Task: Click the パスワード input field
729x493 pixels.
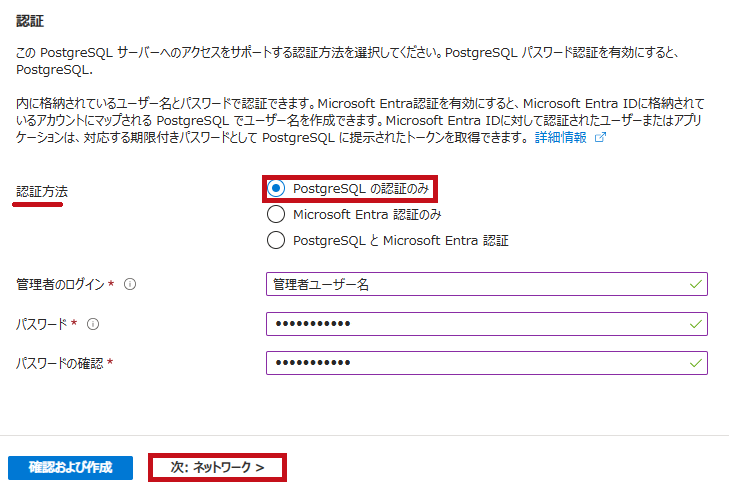Action: pyautogui.click(x=487, y=324)
